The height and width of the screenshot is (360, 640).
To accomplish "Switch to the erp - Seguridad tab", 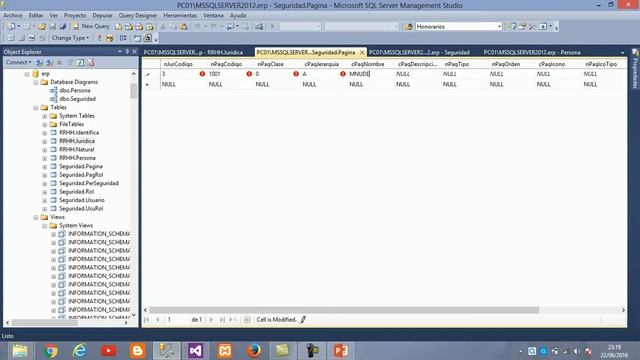I will tap(419, 53).
